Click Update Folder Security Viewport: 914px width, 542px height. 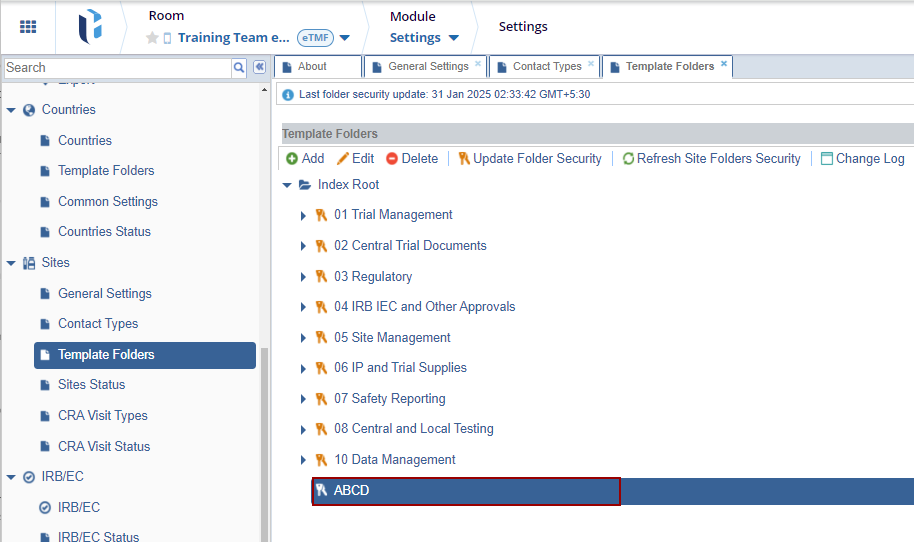pyautogui.click(x=529, y=158)
